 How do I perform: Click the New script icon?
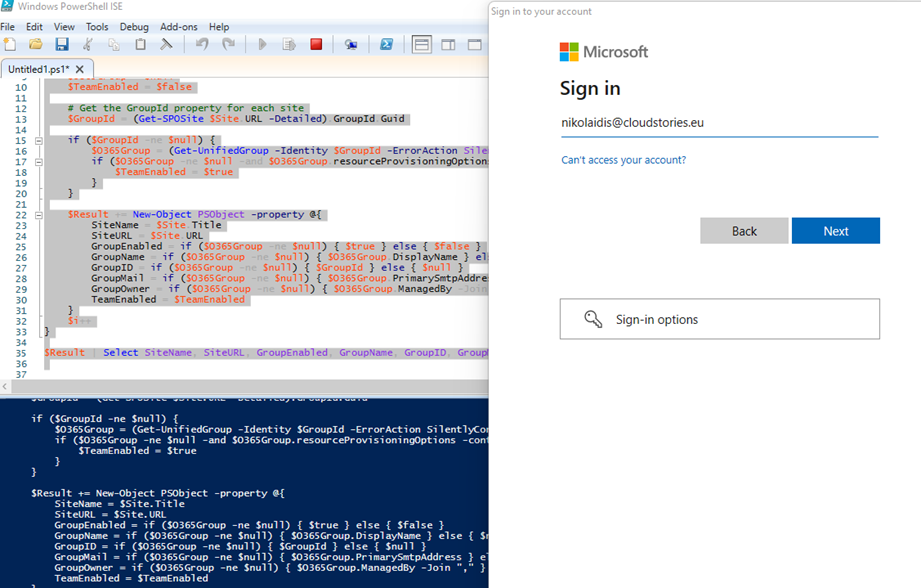pos(10,45)
